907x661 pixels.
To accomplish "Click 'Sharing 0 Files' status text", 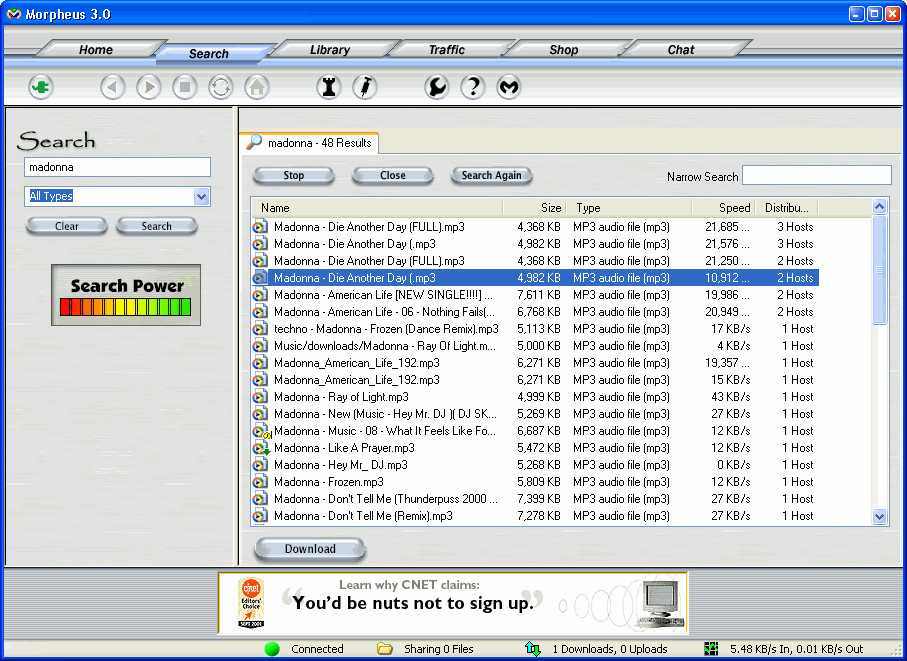I will pos(438,649).
